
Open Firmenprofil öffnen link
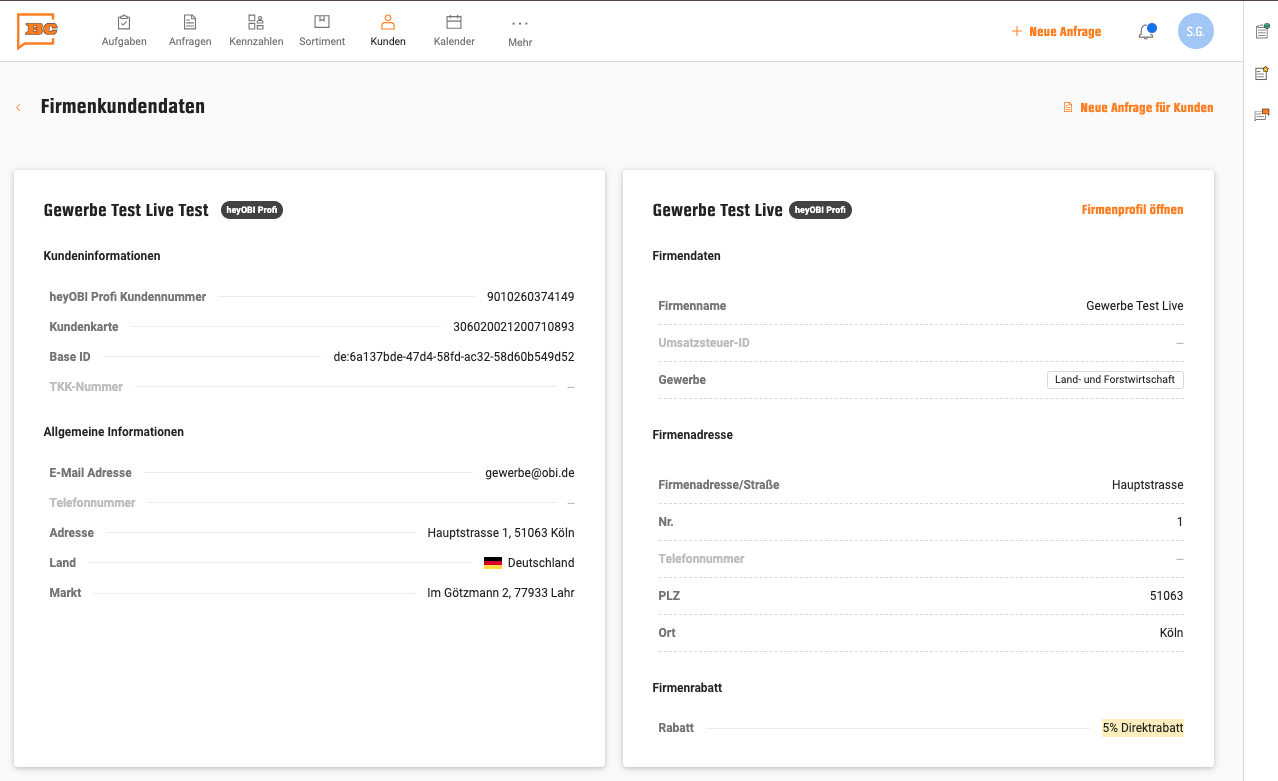click(1132, 210)
